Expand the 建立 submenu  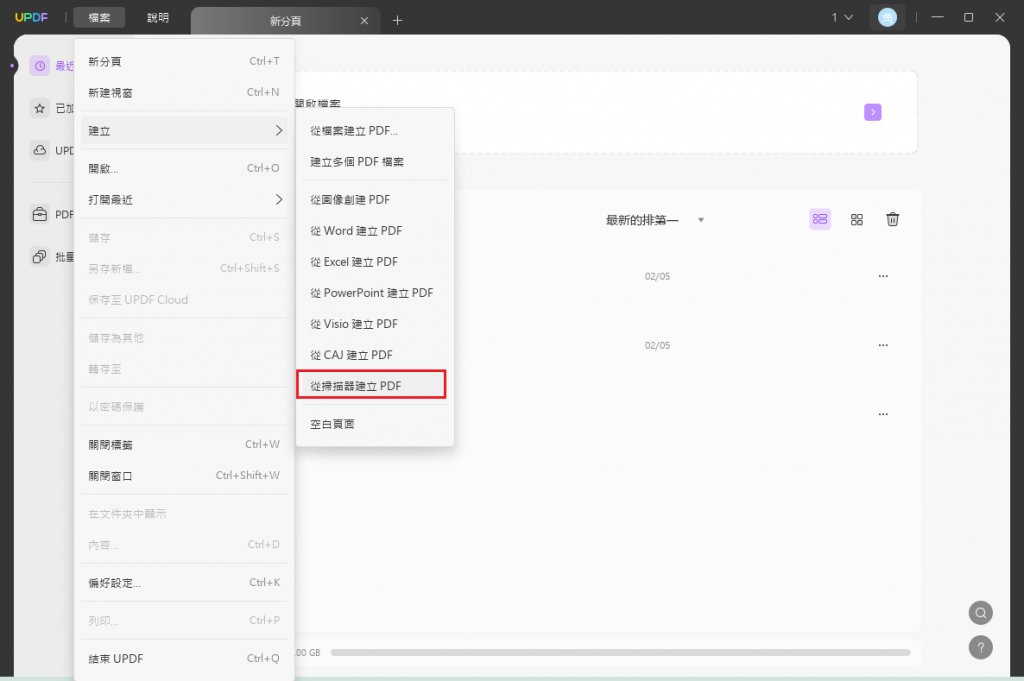tap(184, 131)
